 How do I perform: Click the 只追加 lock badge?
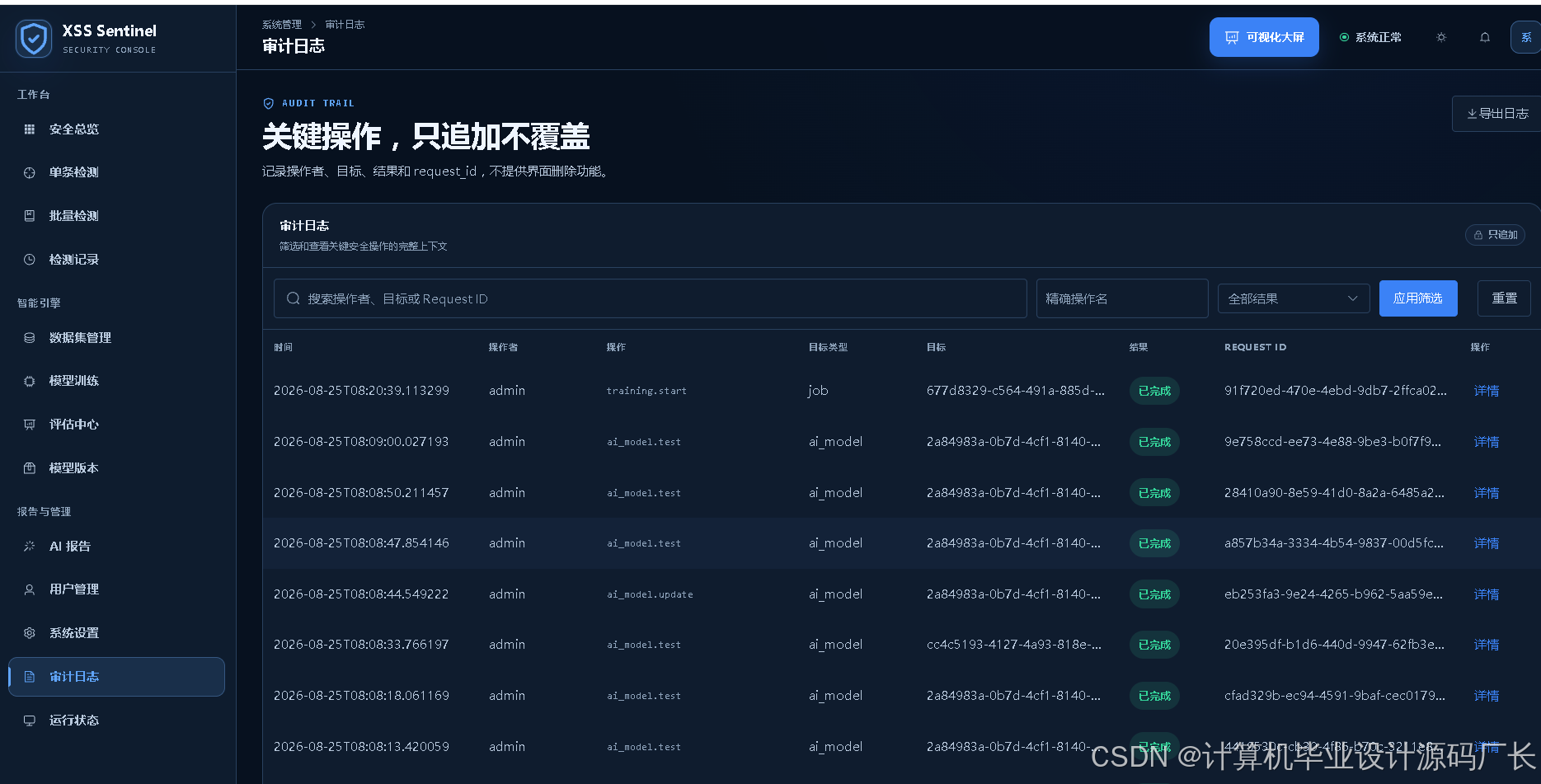(x=1496, y=235)
